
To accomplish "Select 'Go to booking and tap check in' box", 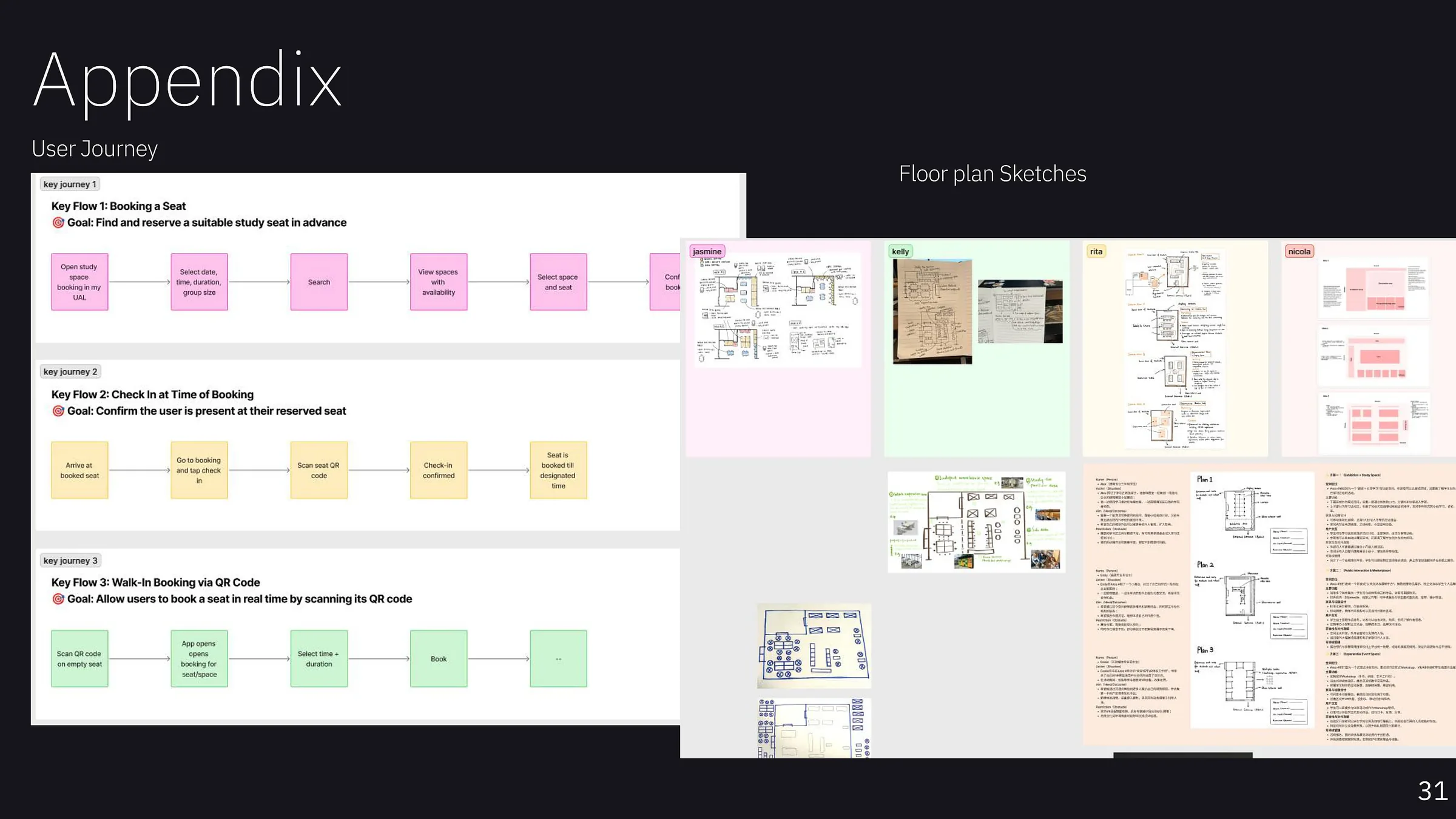I will click(x=199, y=470).
